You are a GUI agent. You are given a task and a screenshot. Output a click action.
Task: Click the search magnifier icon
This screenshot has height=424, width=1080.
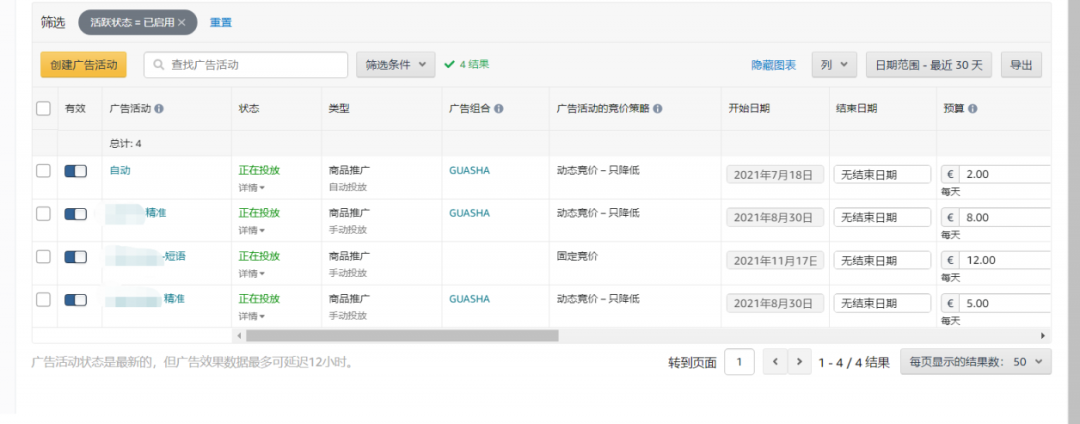(x=159, y=65)
